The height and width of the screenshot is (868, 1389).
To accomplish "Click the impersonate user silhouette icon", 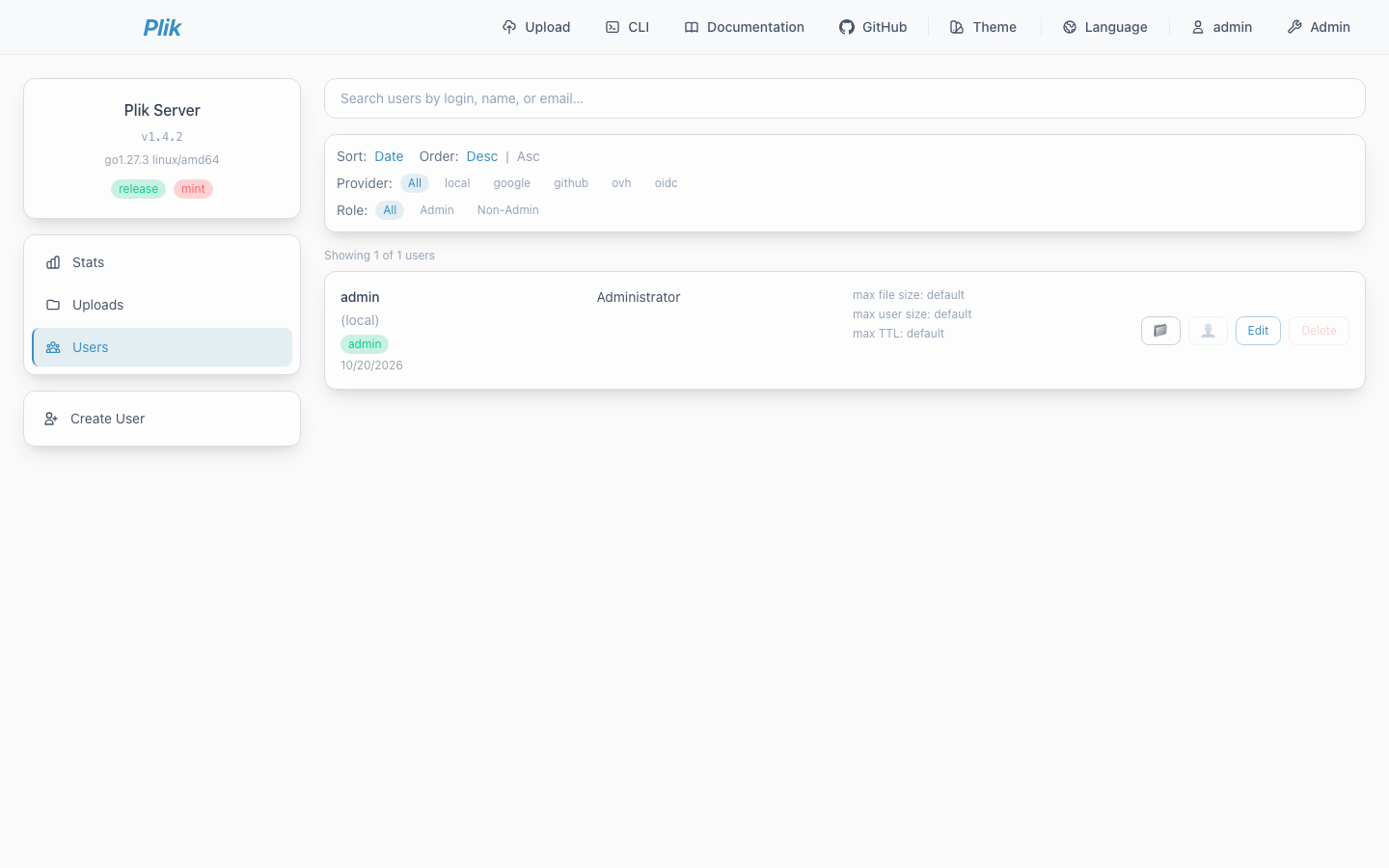I will tap(1208, 331).
